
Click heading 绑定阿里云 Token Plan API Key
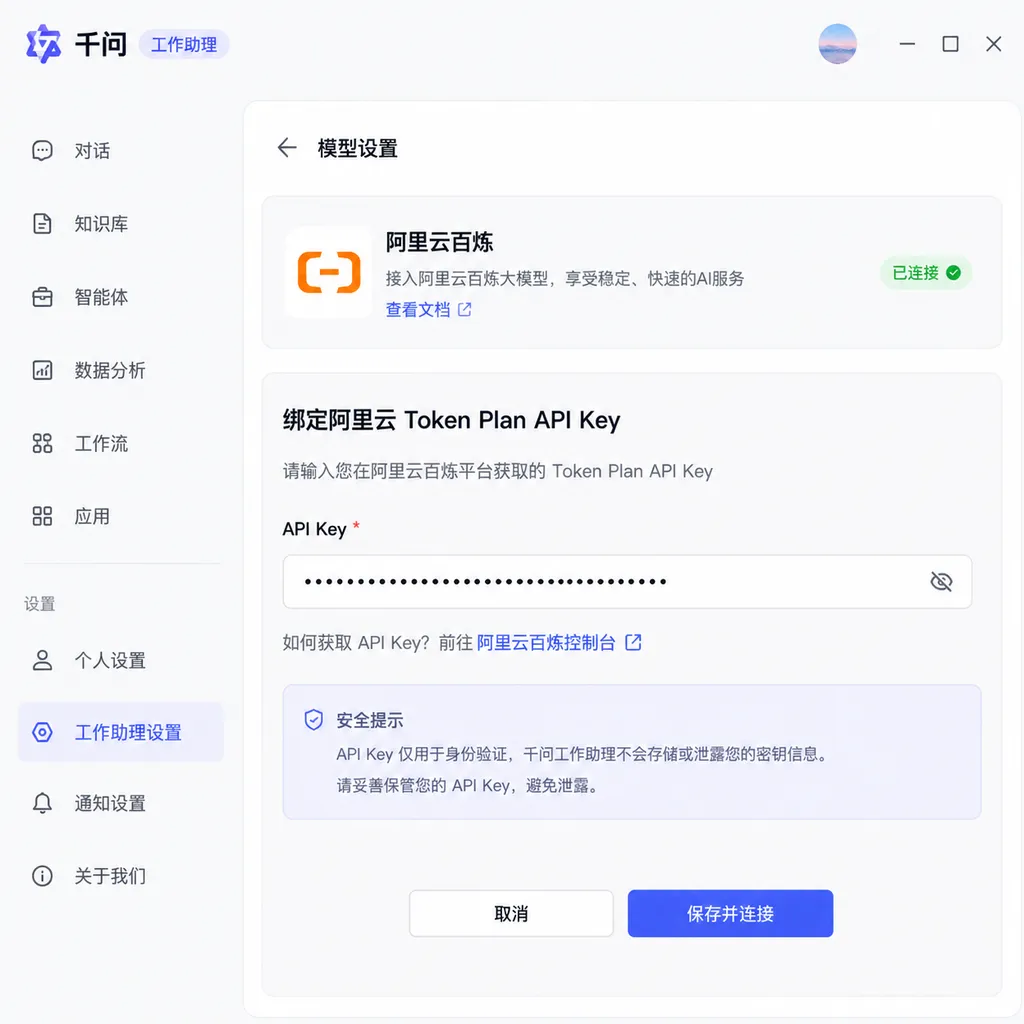point(451,420)
